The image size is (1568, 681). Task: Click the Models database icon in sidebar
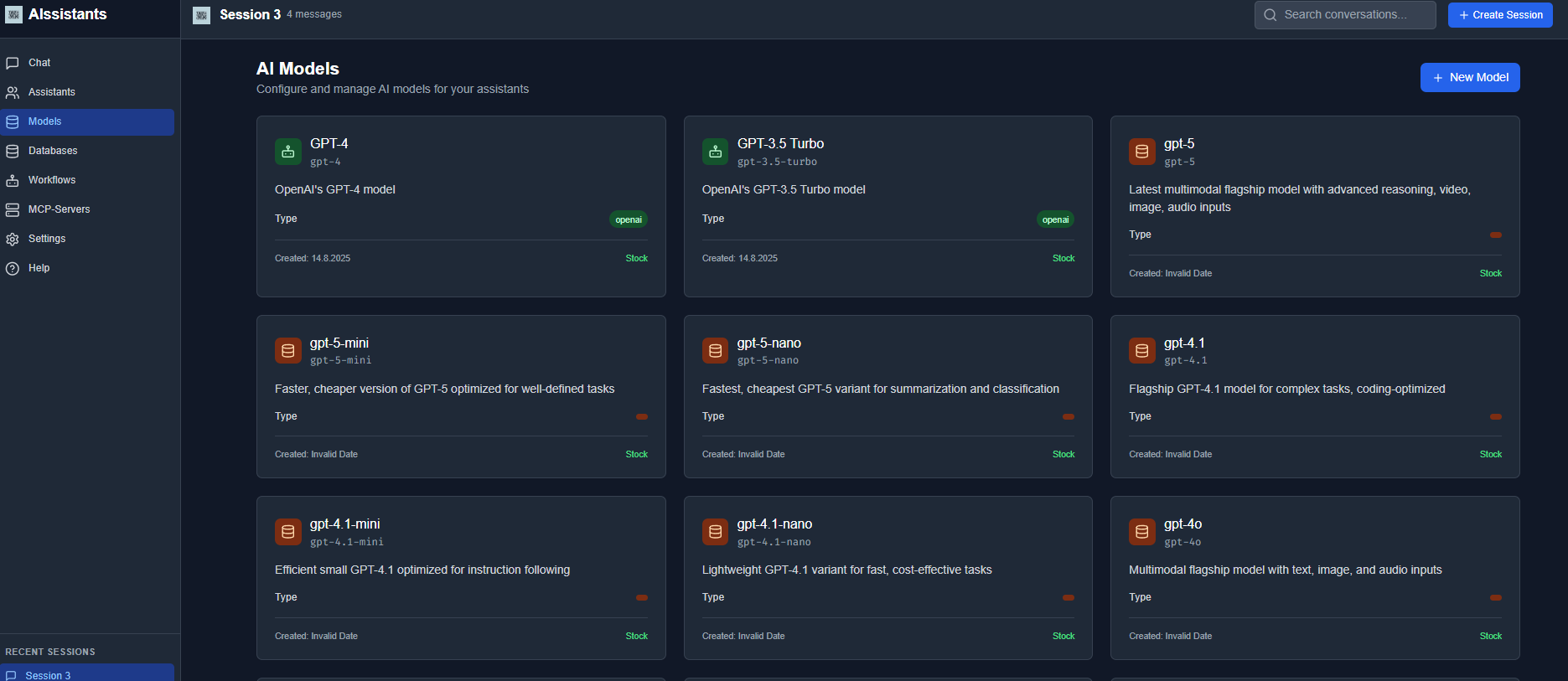[13, 121]
